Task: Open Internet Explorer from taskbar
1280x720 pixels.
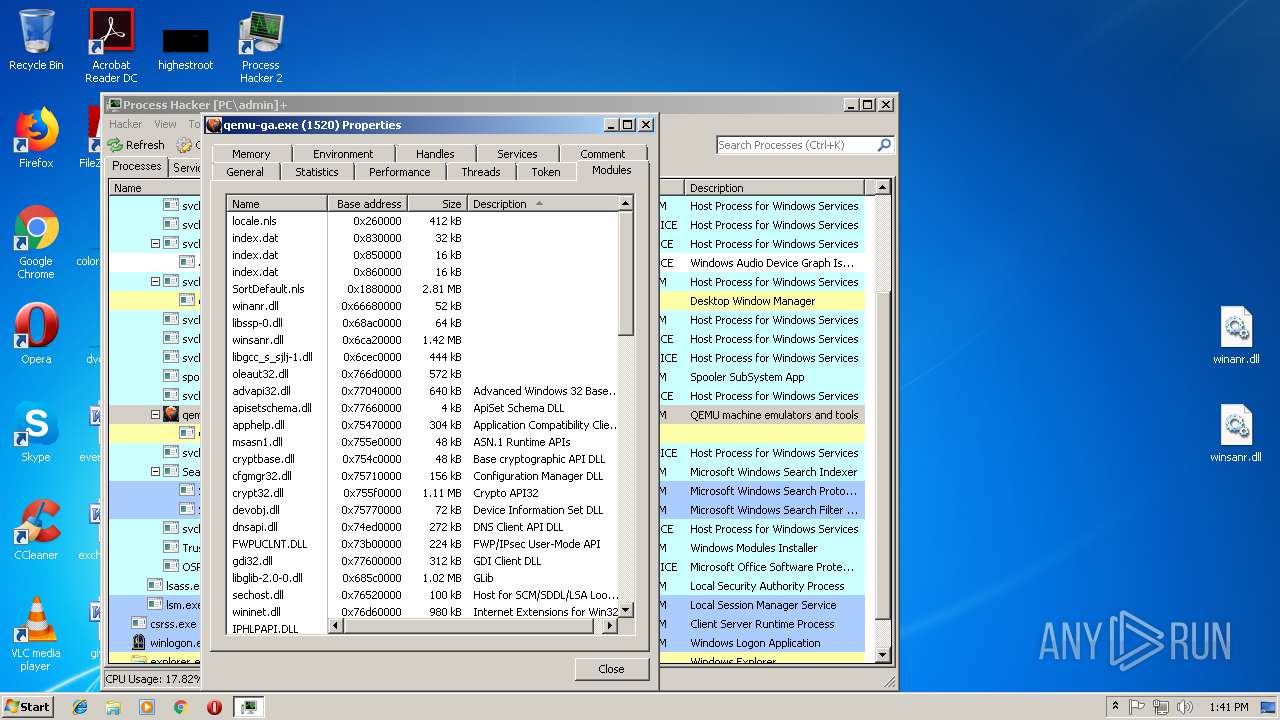Action: click(x=80, y=707)
